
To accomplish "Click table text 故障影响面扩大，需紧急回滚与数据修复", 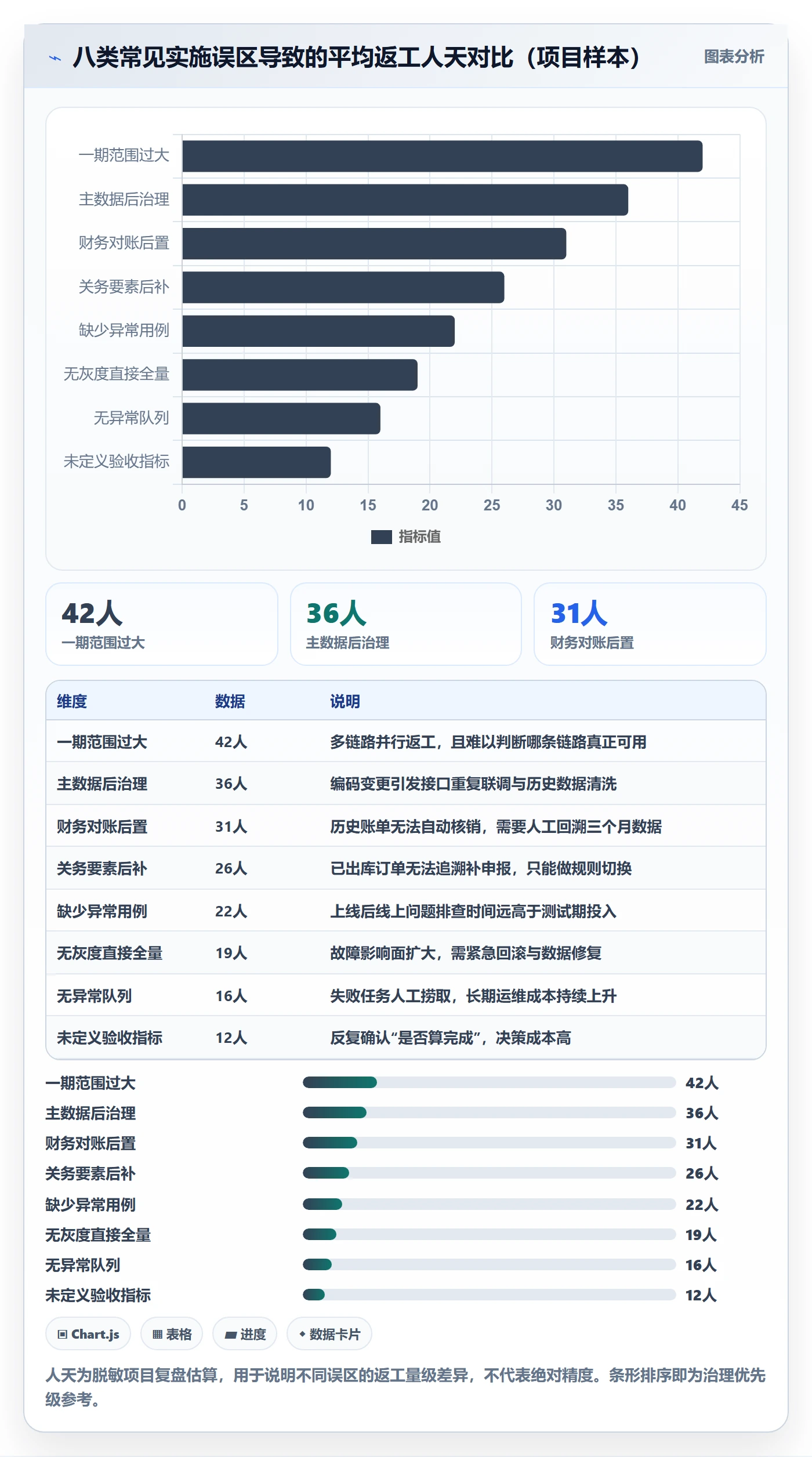I will click(x=466, y=953).
